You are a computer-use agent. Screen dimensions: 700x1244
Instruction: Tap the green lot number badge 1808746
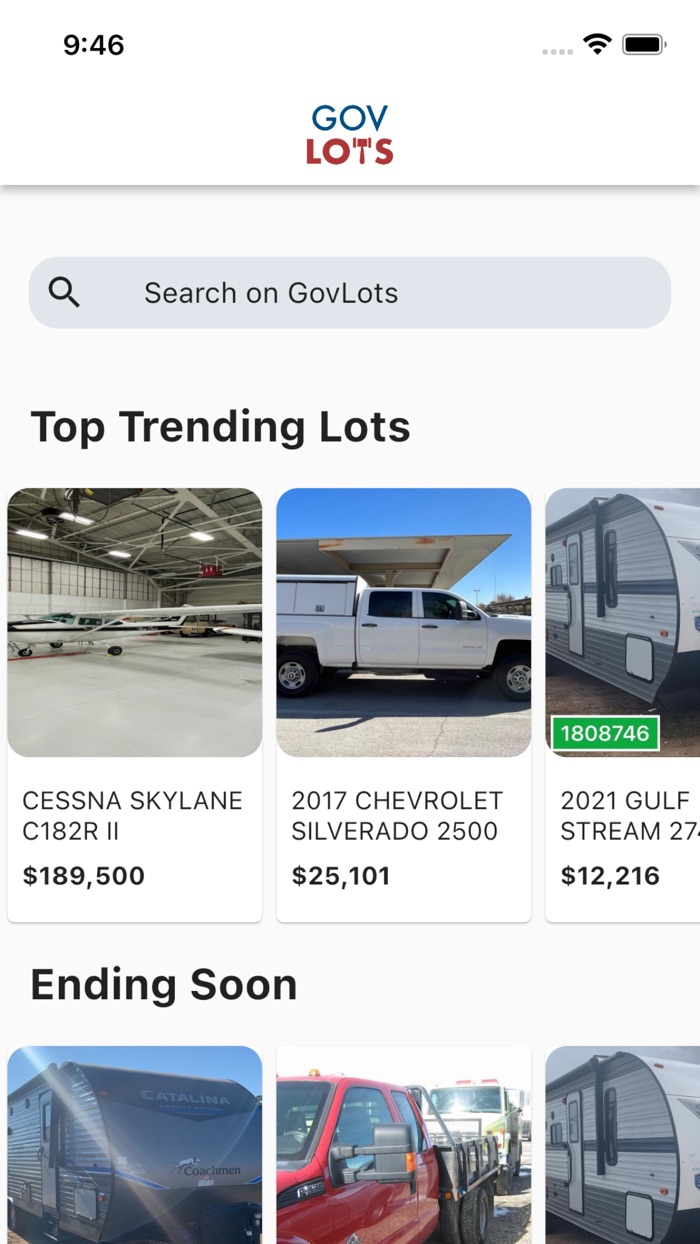(x=607, y=733)
